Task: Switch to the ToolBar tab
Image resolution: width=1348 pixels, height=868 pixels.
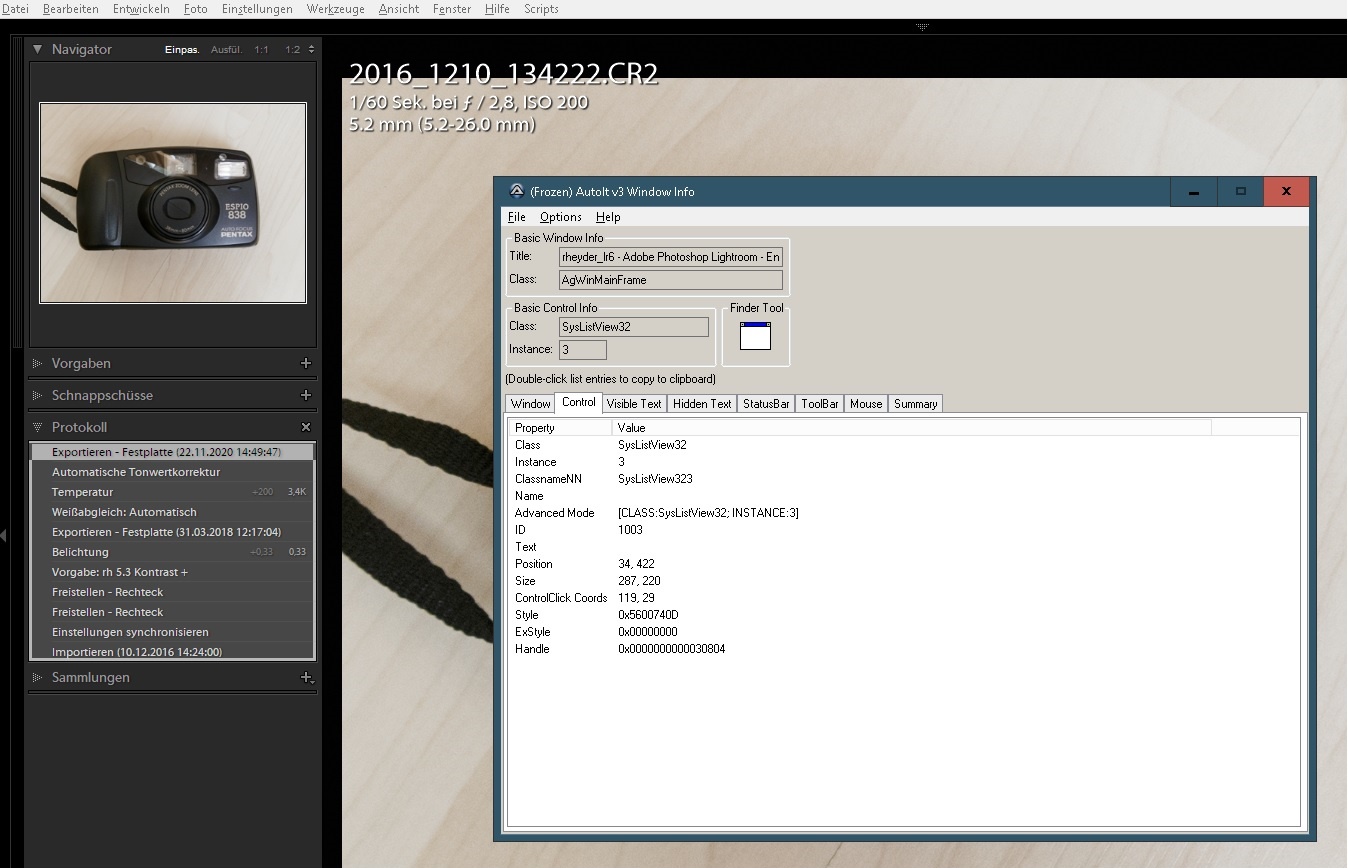Action: (820, 404)
